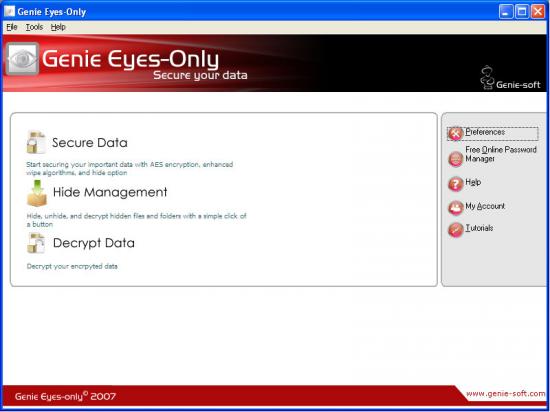
Task: Open the Tutorials link
Action: point(479,228)
